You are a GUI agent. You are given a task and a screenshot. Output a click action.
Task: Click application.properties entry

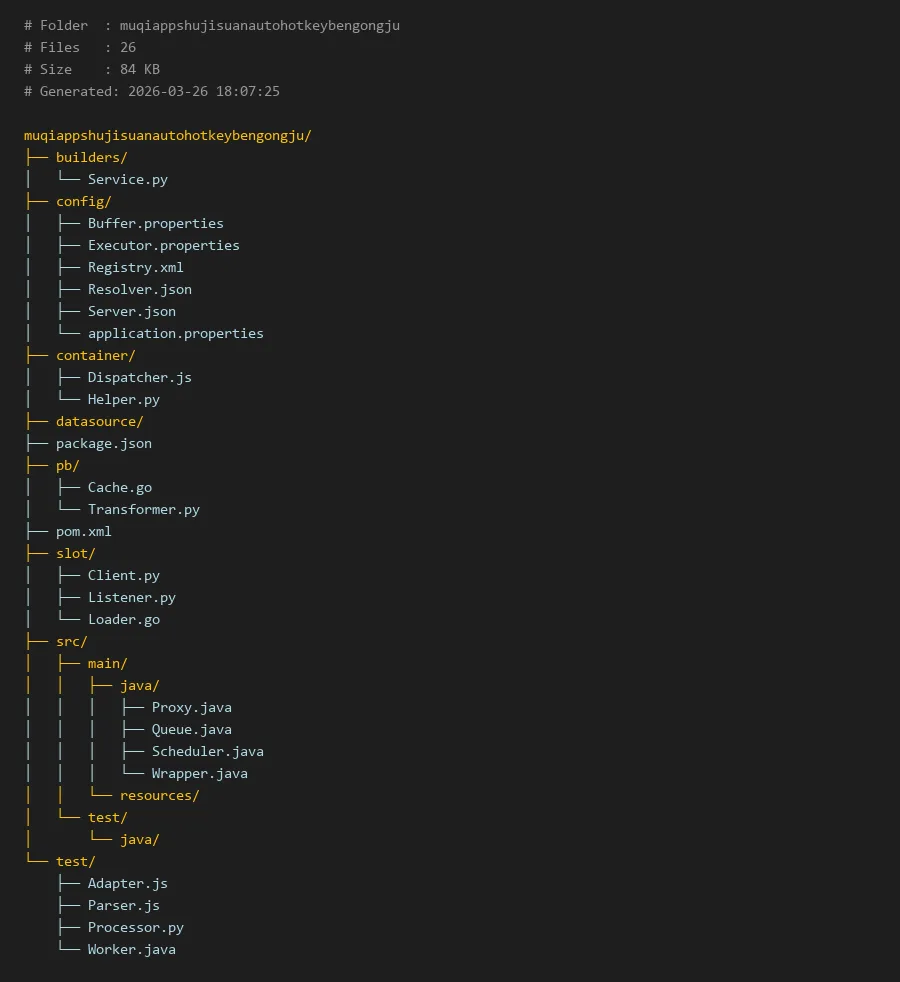(175, 333)
